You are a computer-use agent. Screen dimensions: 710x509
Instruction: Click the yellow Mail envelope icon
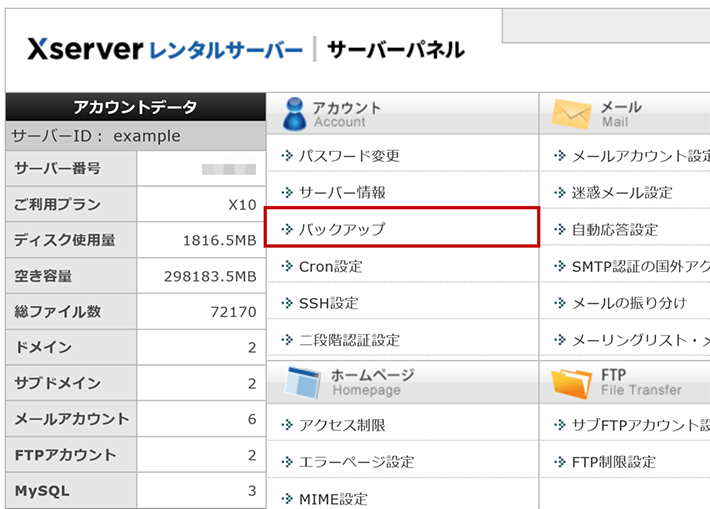click(x=571, y=114)
